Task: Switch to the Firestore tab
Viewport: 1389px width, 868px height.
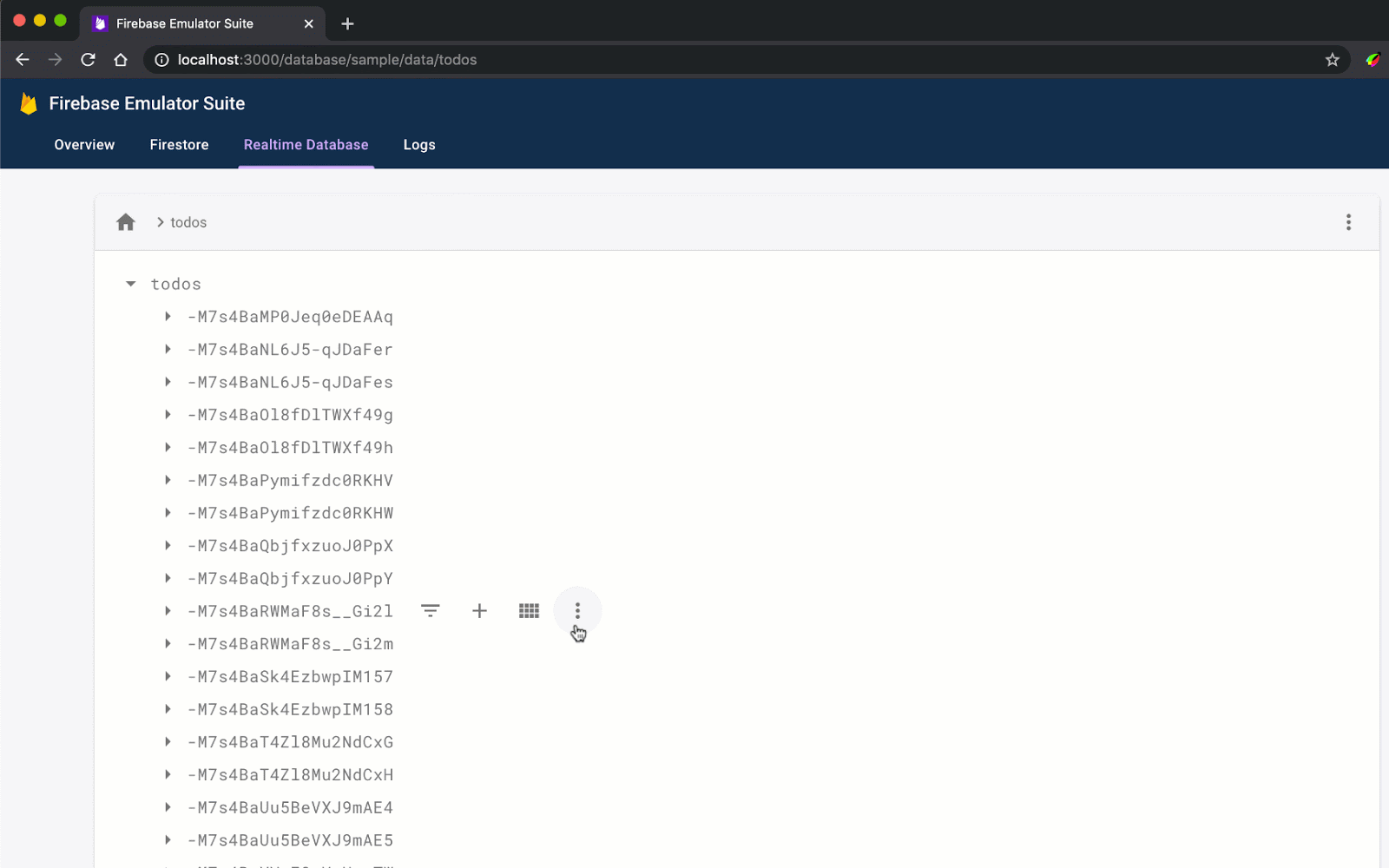Action: [179, 145]
